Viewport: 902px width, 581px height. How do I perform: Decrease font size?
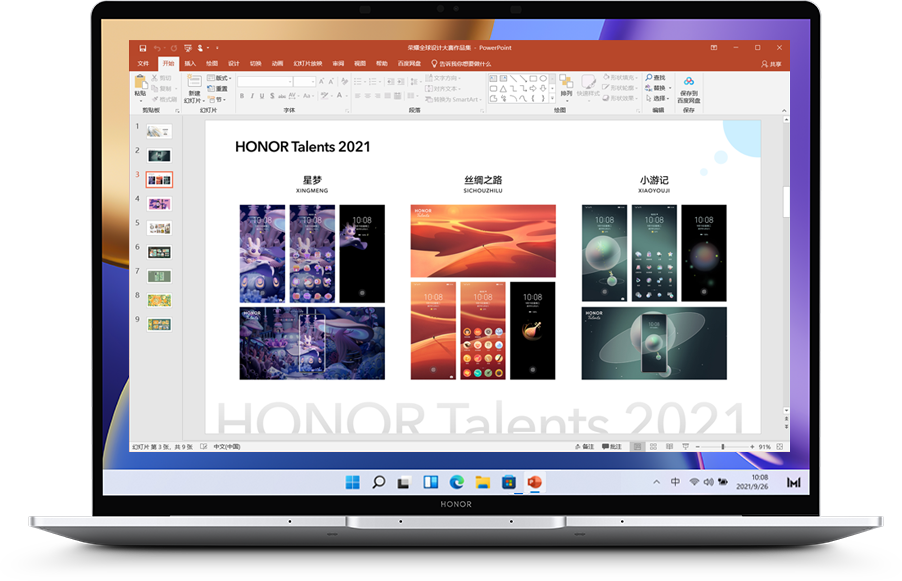[x=331, y=82]
